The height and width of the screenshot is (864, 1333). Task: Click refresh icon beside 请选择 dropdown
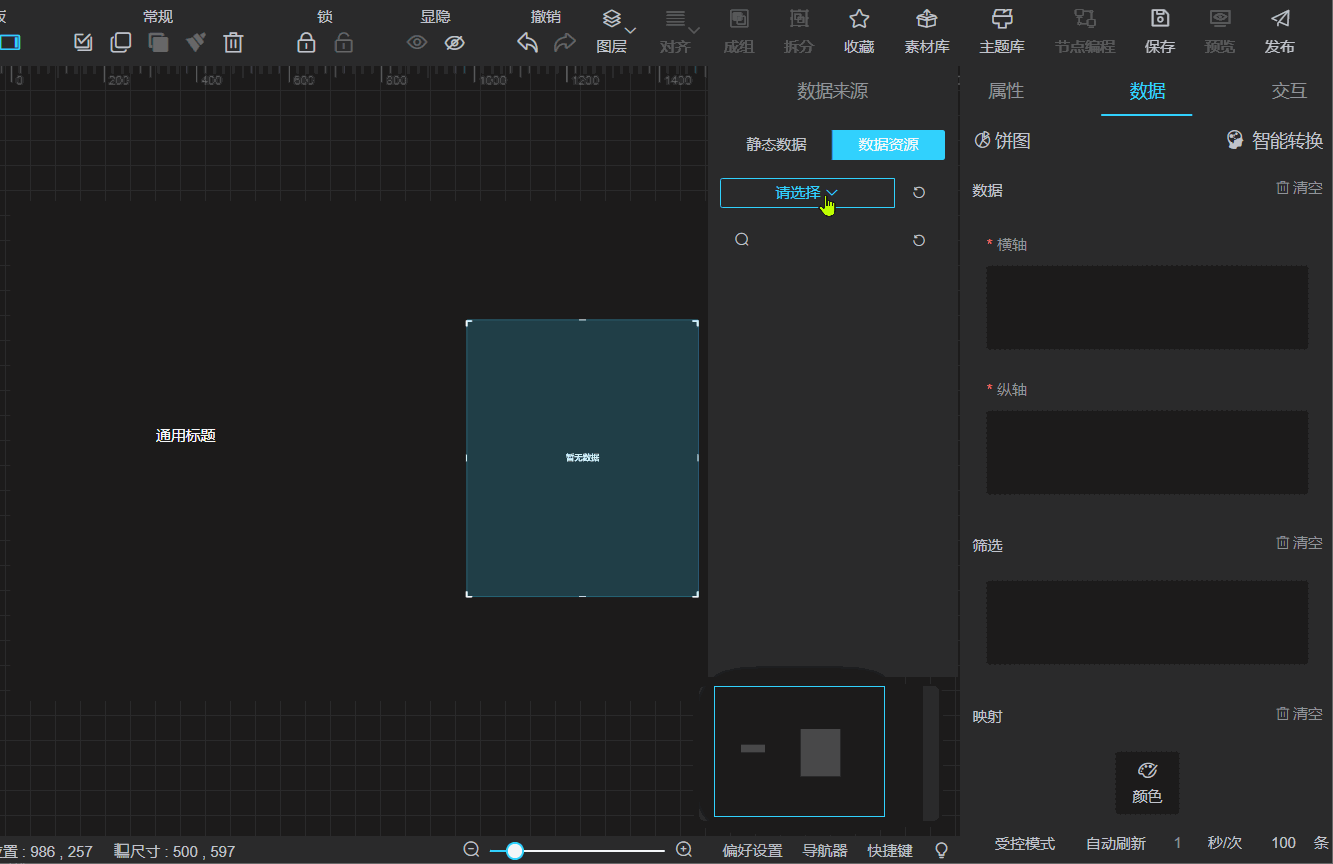tap(919, 193)
